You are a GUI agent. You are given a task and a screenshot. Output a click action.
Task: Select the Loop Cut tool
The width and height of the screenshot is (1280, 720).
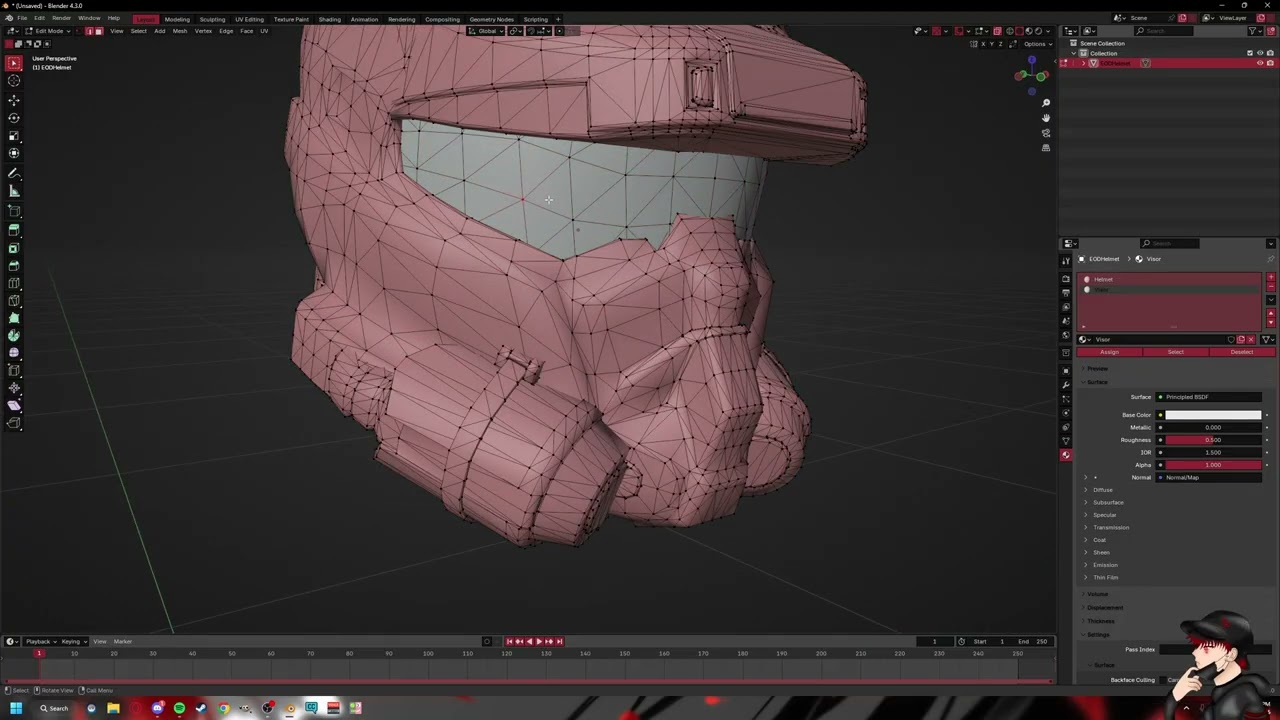point(14,283)
